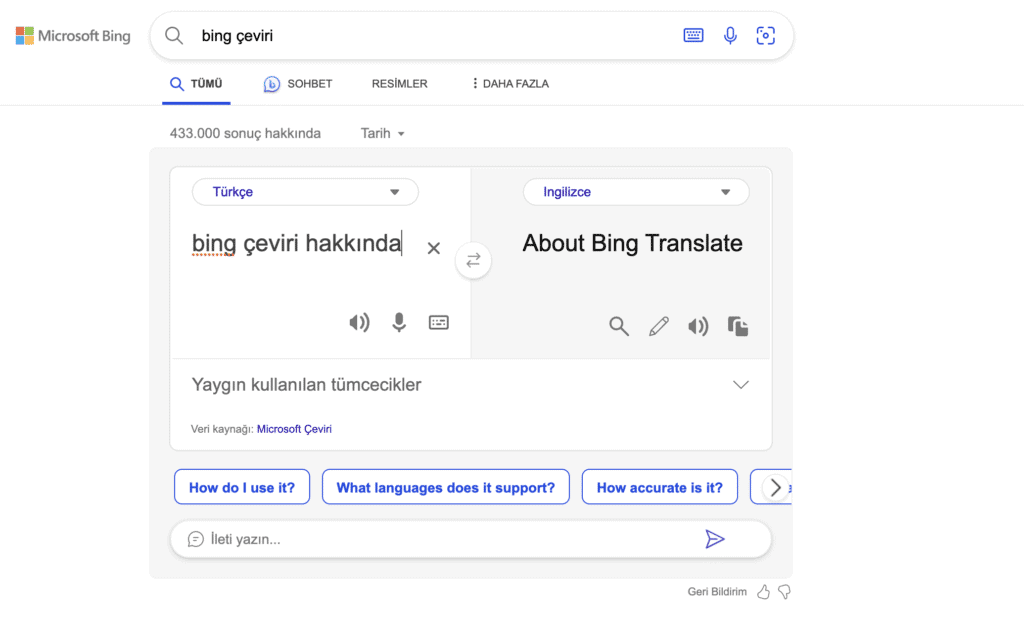Viewport: 1024px width, 631px height.
Task: Clear the Turkish source text with X
Action: 434,248
